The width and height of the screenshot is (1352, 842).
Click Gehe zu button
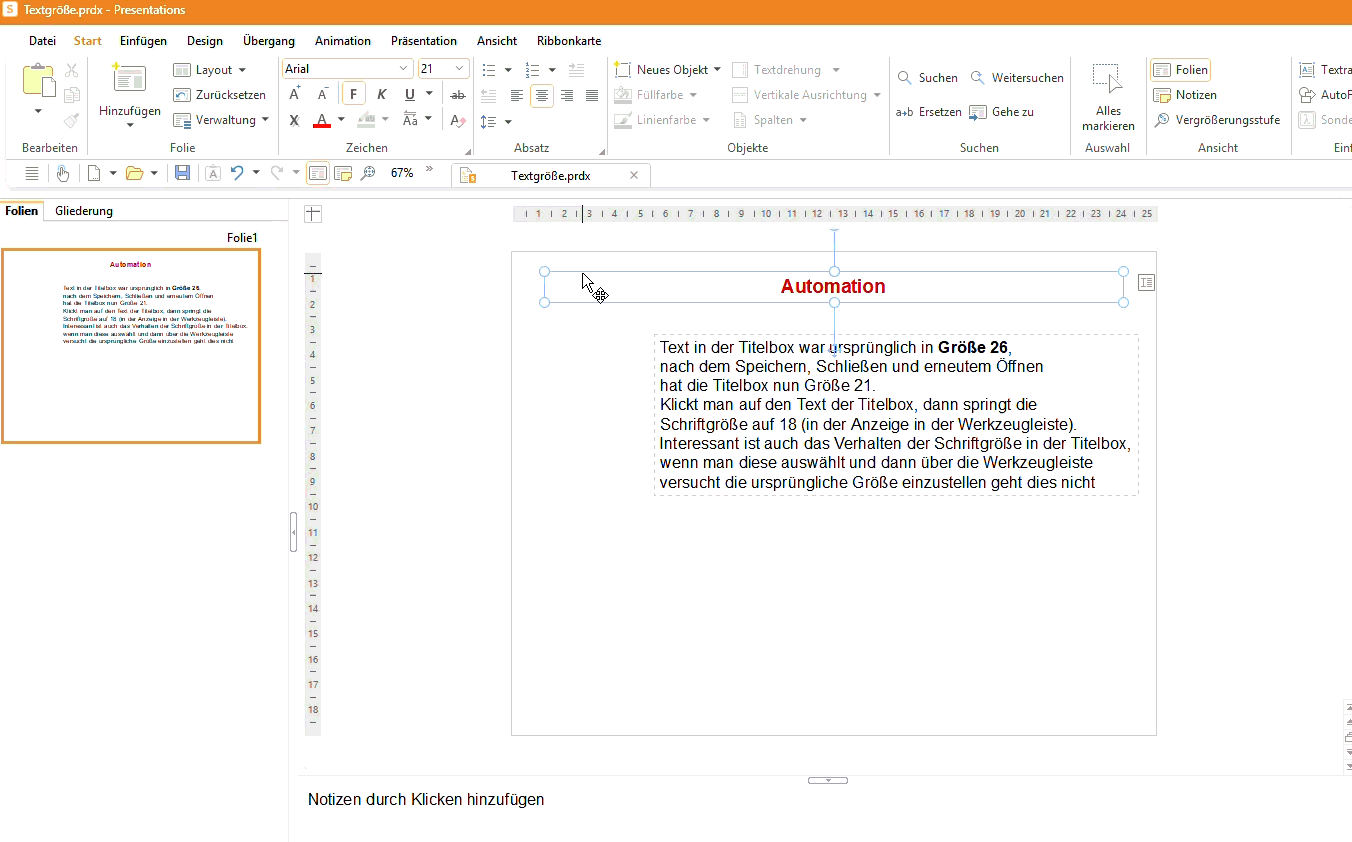click(1002, 112)
